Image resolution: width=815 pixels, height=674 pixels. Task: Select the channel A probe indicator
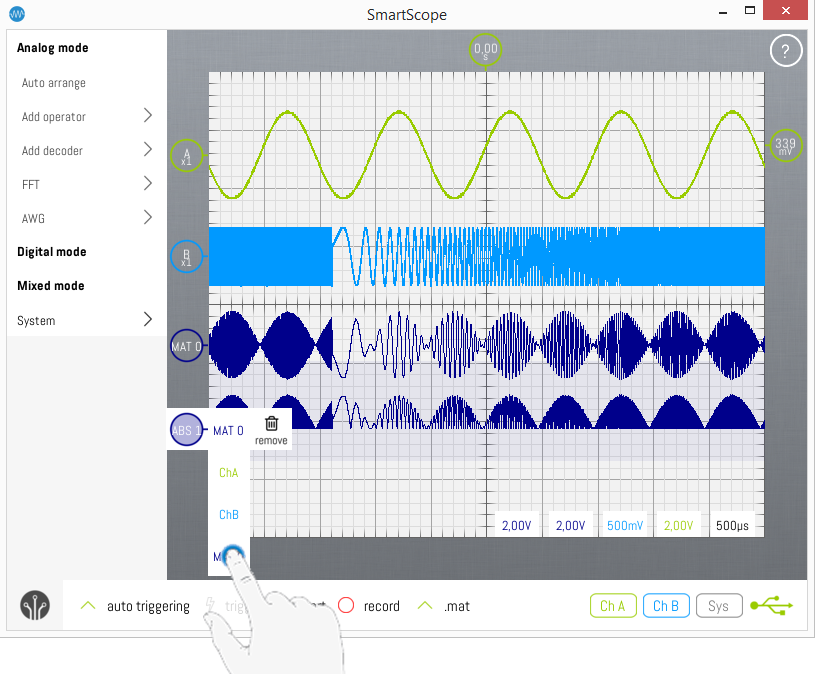coord(186,155)
